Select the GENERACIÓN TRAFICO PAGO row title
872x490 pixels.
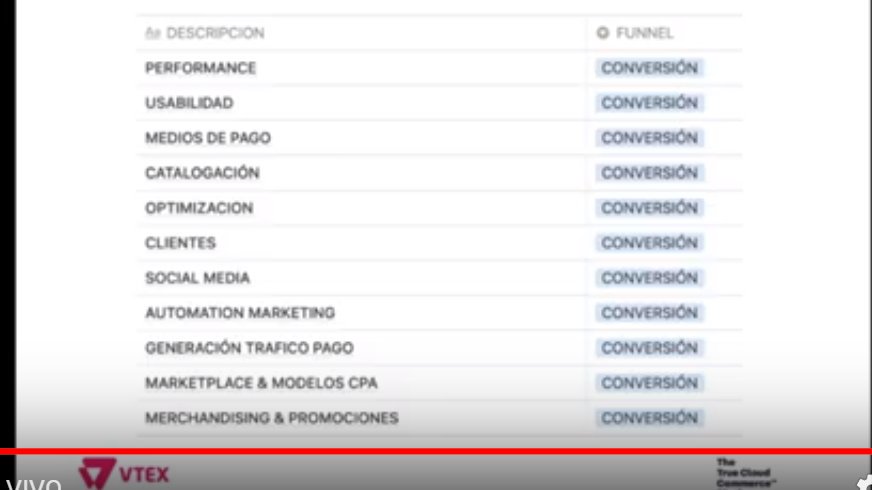(x=249, y=348)
